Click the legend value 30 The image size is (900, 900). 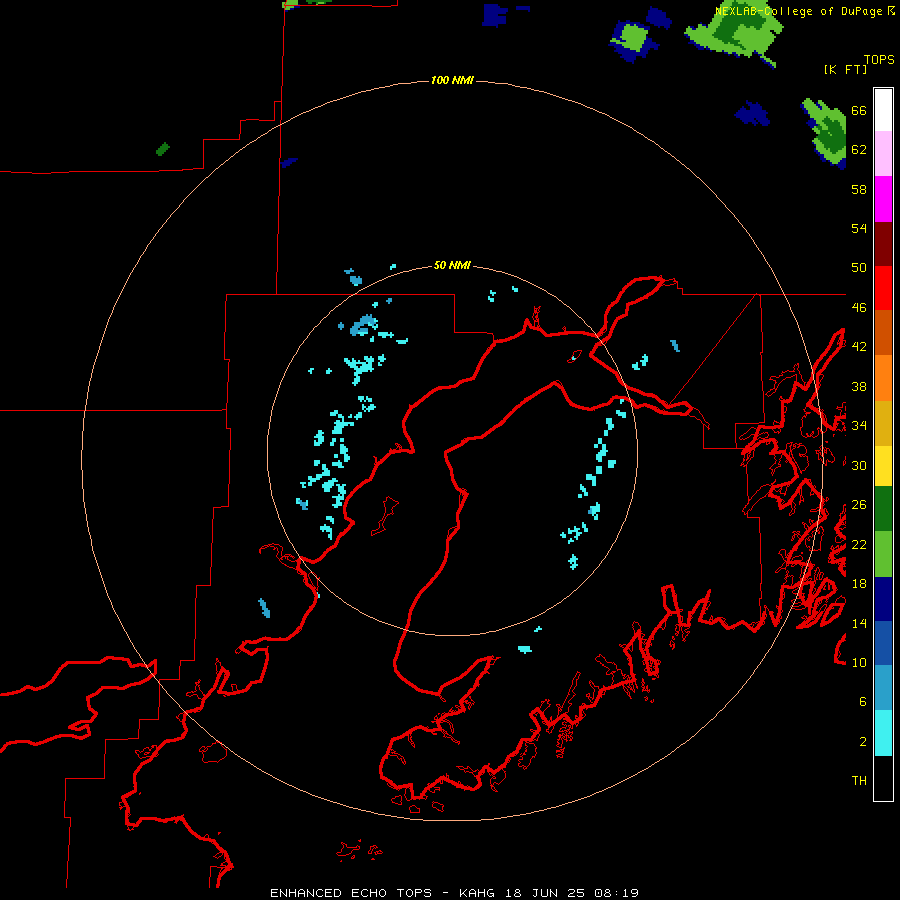point(859,465)
